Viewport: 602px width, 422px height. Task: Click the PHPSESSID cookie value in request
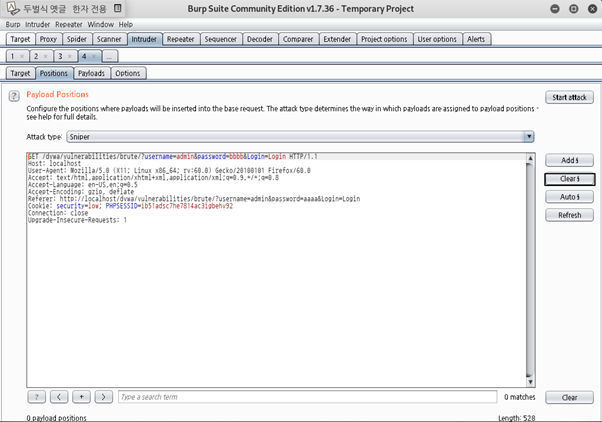point(187,206)
